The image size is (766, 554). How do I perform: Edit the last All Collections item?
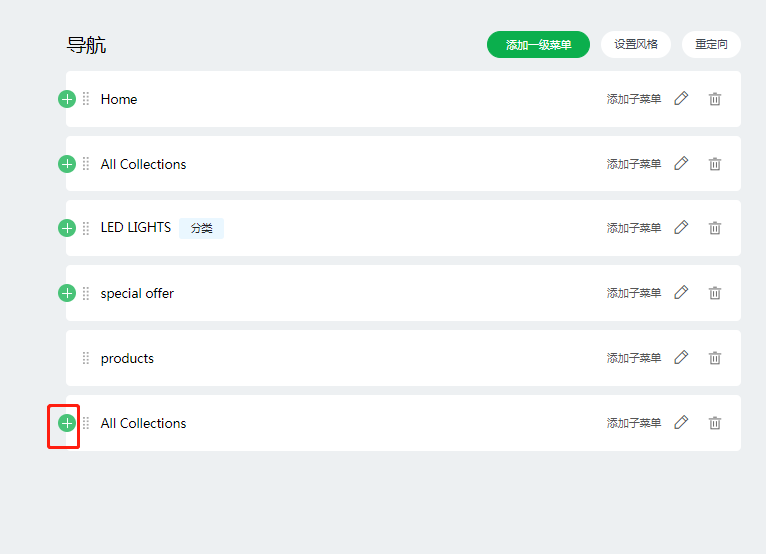tap(681, 423)
